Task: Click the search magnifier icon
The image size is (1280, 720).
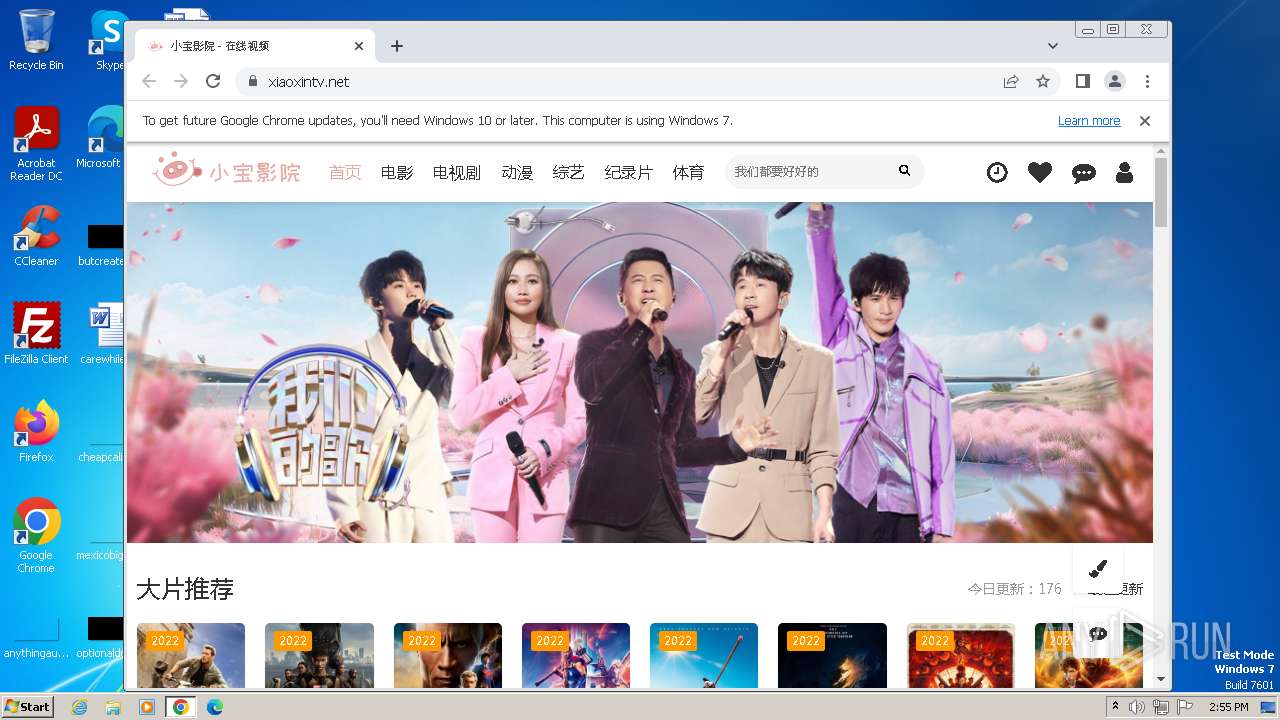Action: [904, 171]
